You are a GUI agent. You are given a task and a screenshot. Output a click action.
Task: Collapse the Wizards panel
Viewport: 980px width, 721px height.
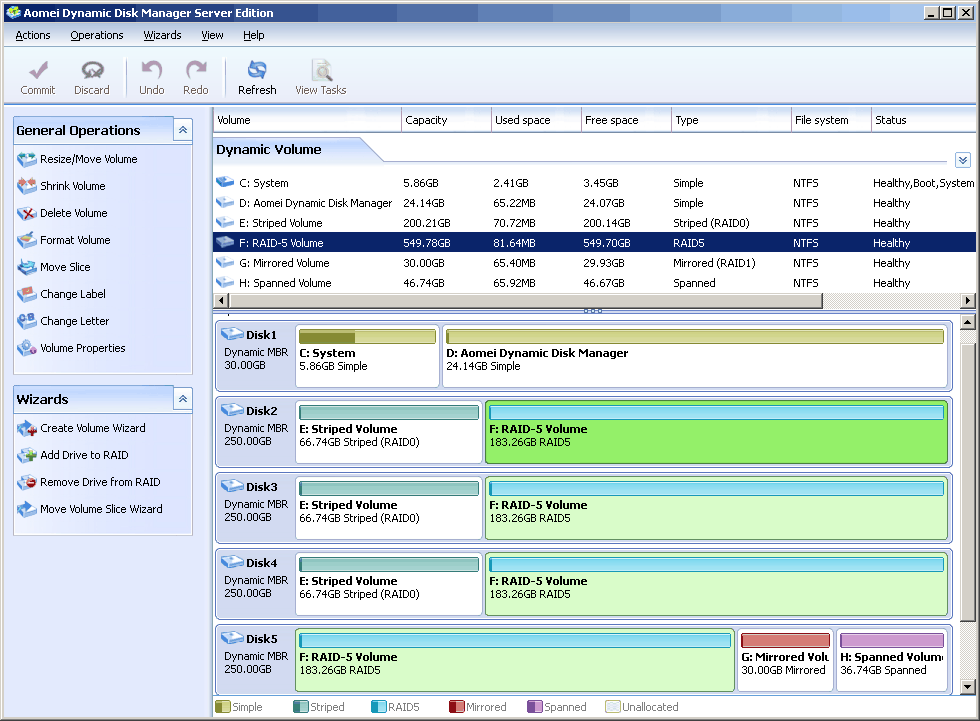click(x=182, y=399)
